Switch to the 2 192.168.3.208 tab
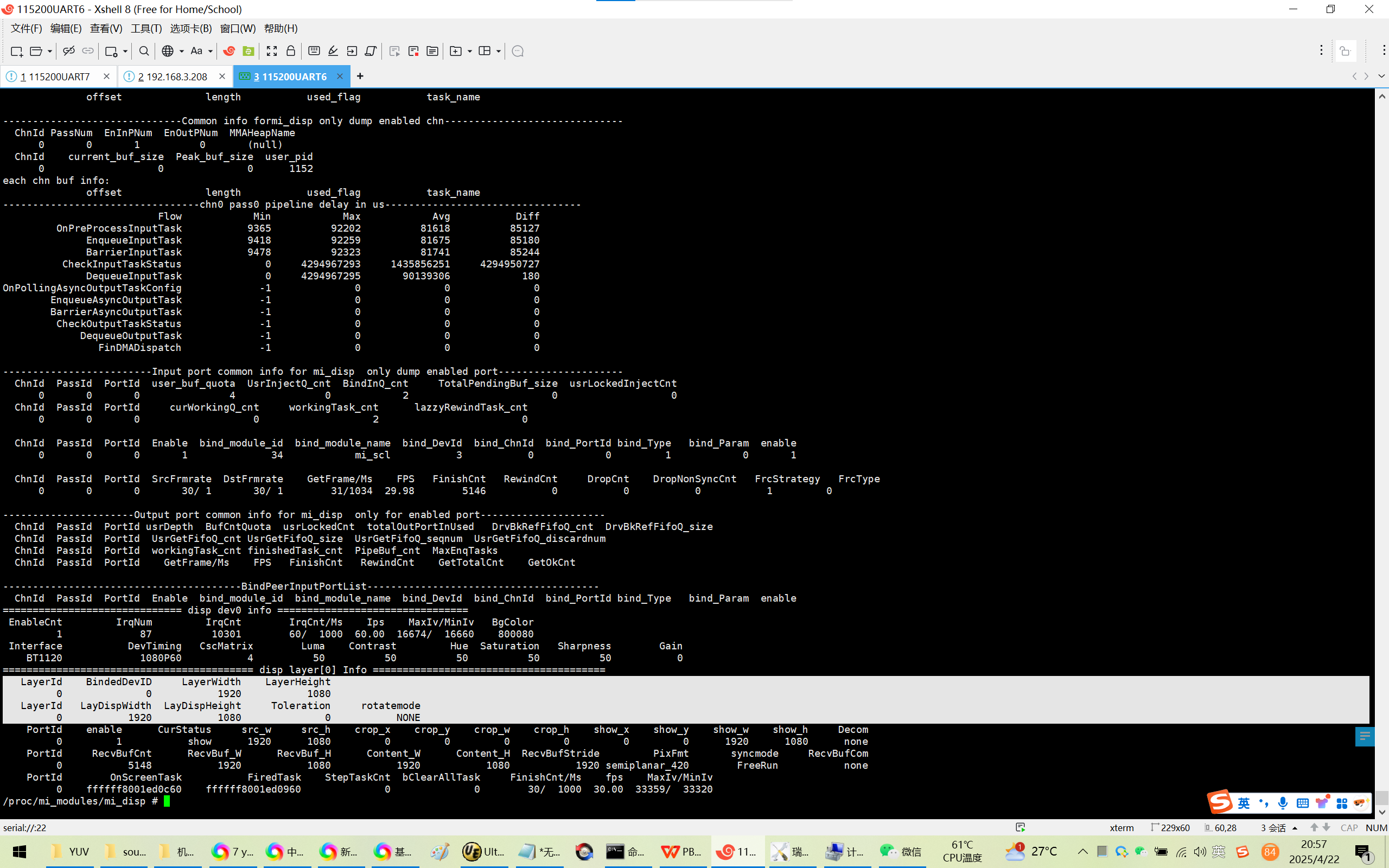The image size is (1389, 868). click(172, 76)
